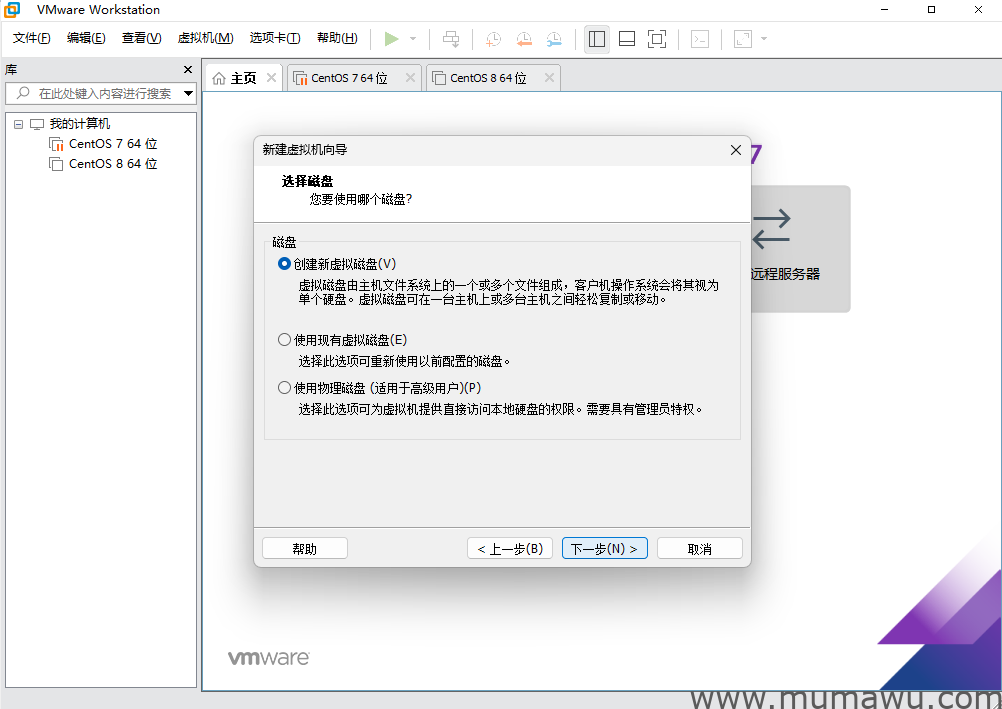Open the library search filter dropdown arrow

coord(188,93)
